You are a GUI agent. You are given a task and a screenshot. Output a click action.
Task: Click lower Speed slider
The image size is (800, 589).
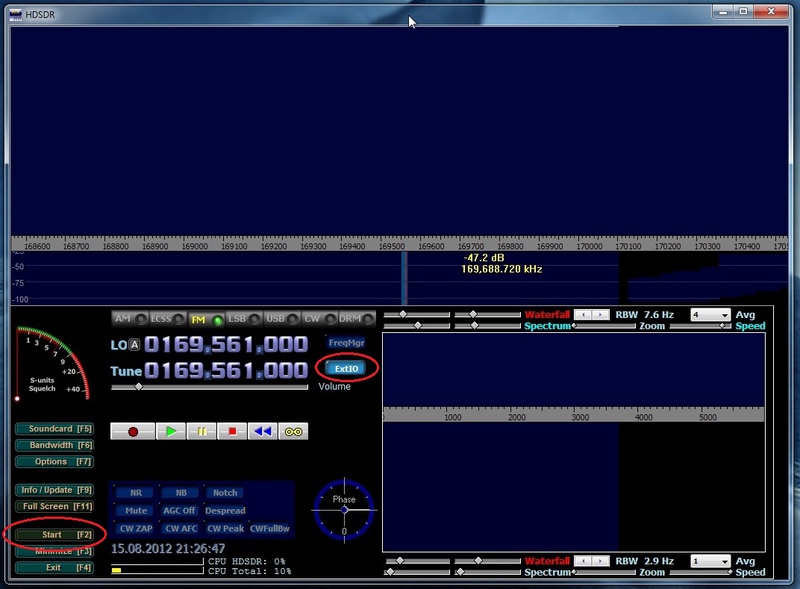click(x=701, y=572)
